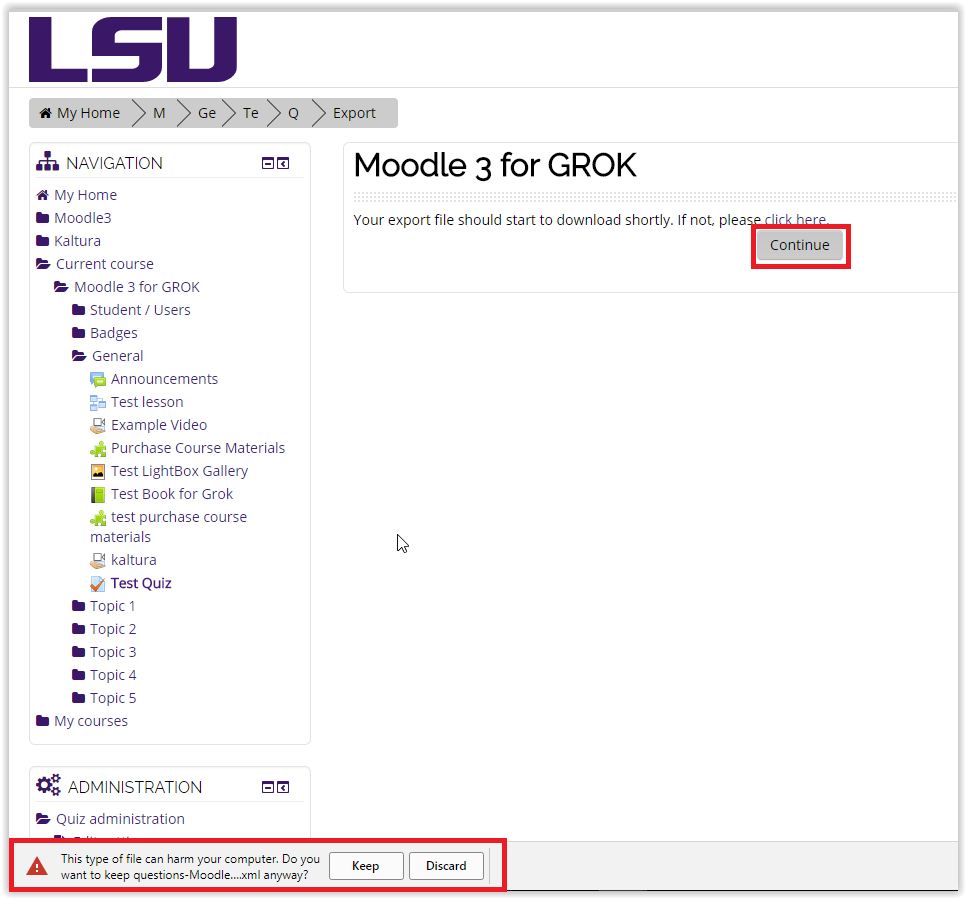Hide the Navigation block
This screenshot has width=966, height=899.
click(x=268, y=163)
